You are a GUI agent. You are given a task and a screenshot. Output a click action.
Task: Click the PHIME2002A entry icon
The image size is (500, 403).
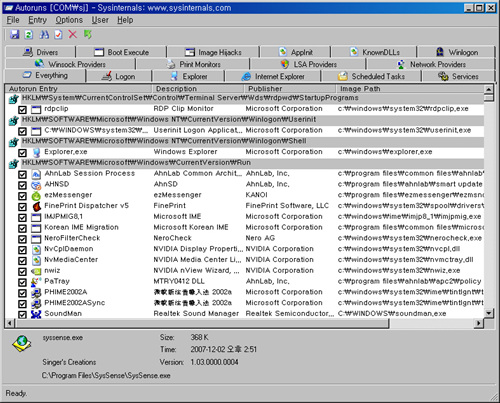36,293
